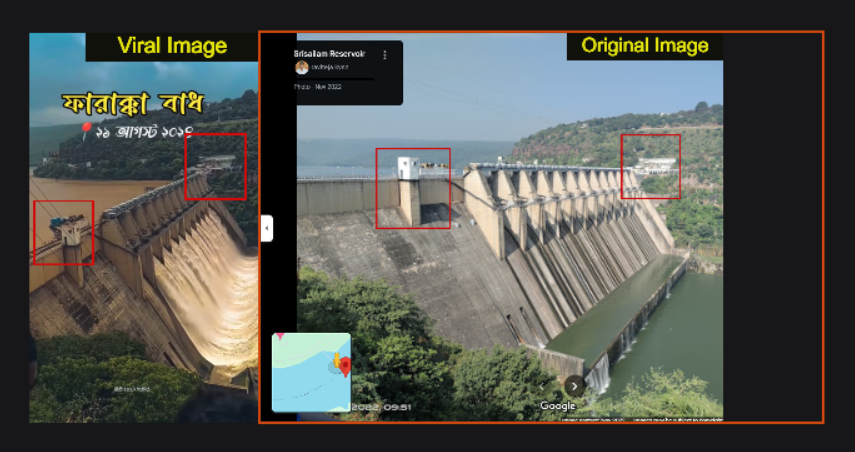Click red box on hillside building in original
The image size is (855, 452).
click(x=651, y=166)
